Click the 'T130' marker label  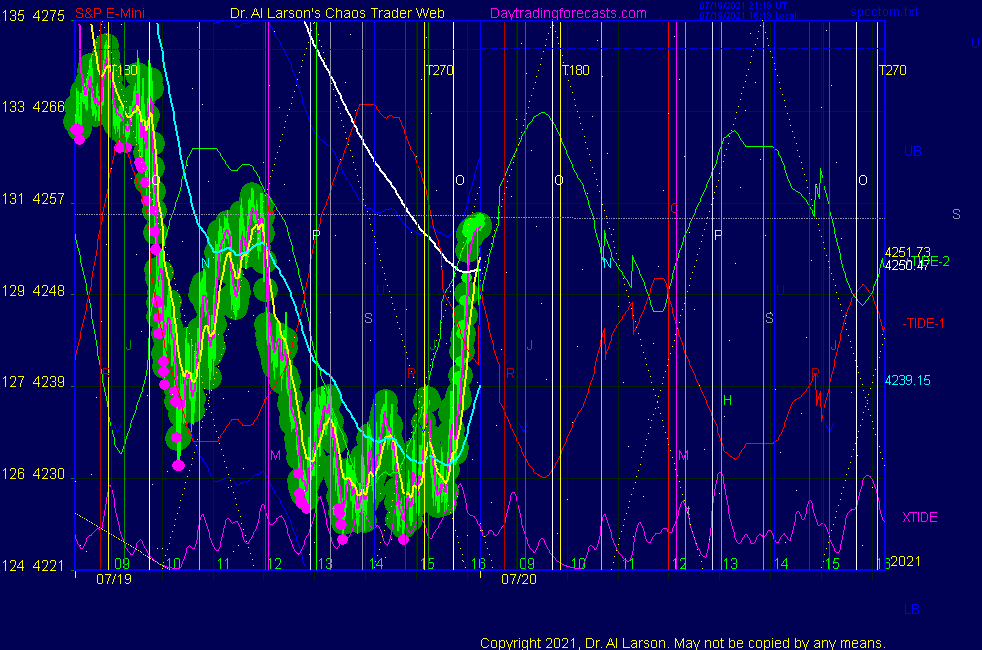point(124,70)
